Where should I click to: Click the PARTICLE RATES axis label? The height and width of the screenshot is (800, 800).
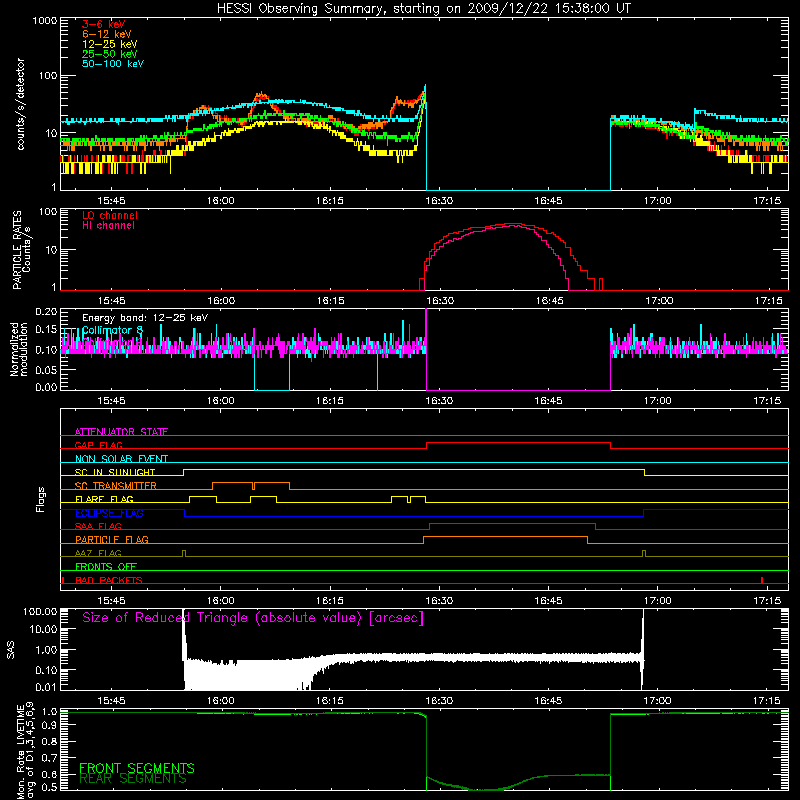21,250
